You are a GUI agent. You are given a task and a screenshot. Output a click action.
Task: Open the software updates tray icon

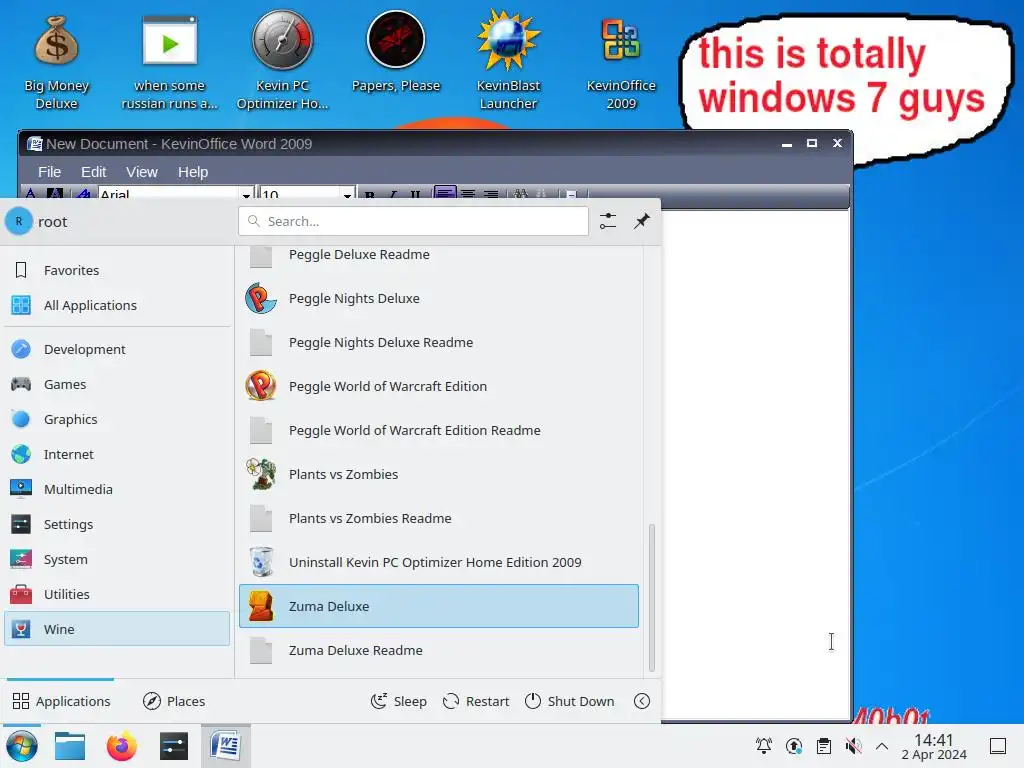[x=794, y=746]
